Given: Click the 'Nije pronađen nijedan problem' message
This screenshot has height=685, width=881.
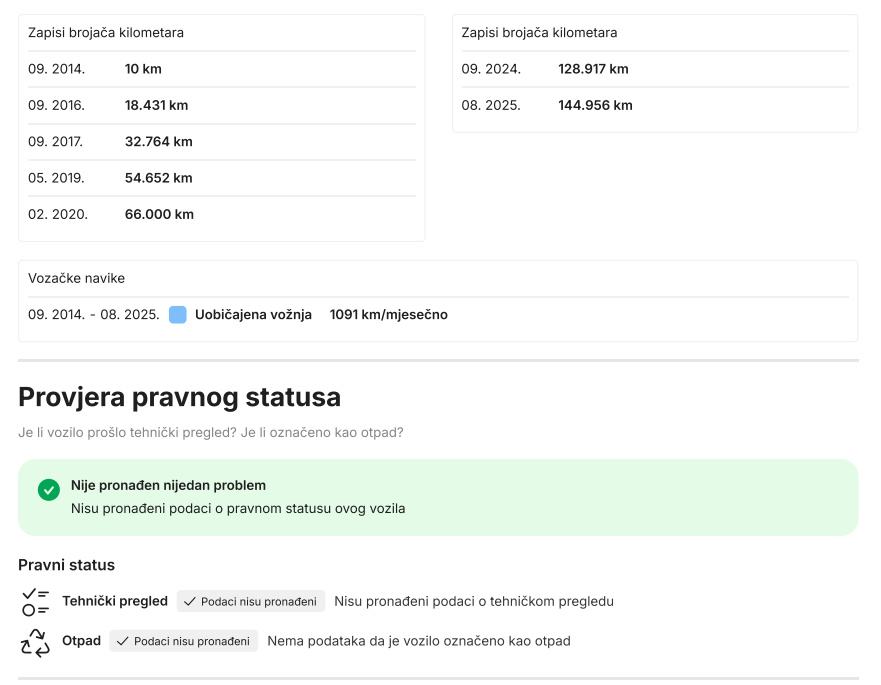Looking at the screenshot, I should 168,485.
